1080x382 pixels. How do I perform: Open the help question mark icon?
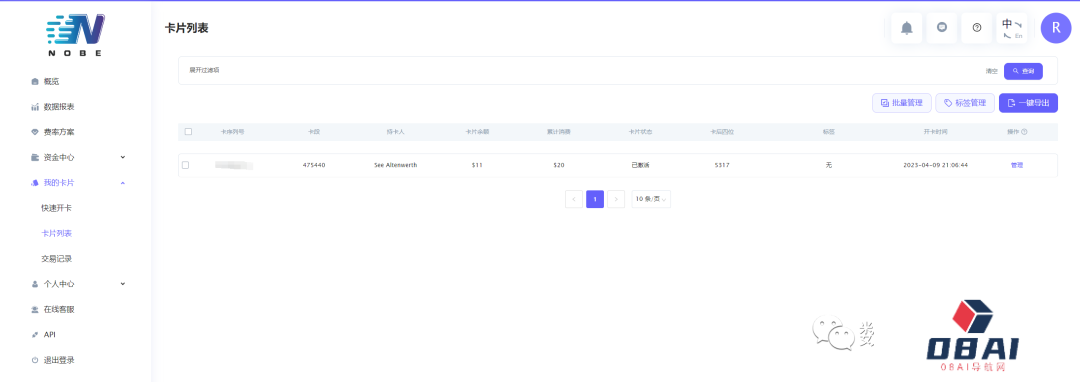pos(977,28)
